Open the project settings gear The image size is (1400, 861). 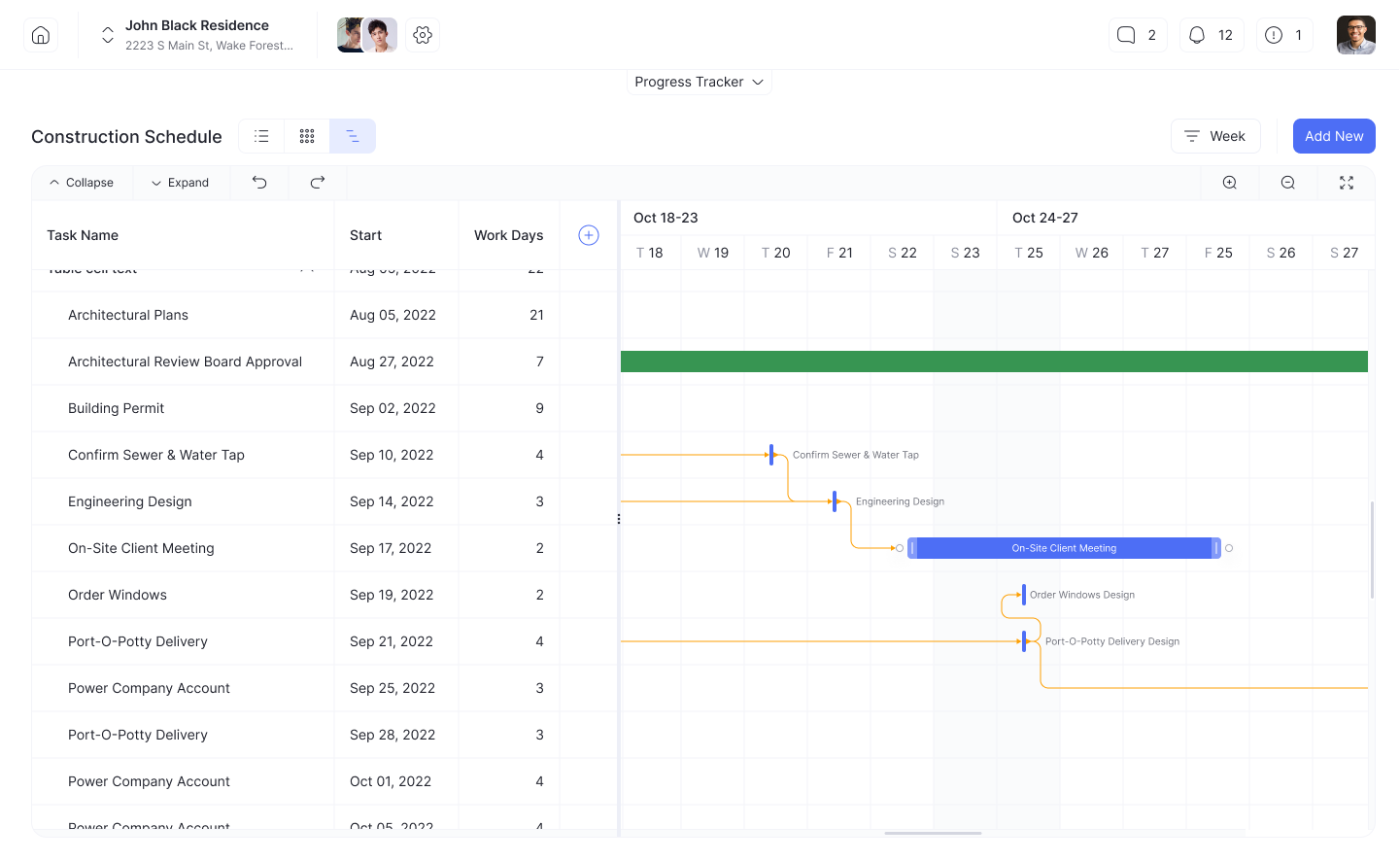click(422, 34)
